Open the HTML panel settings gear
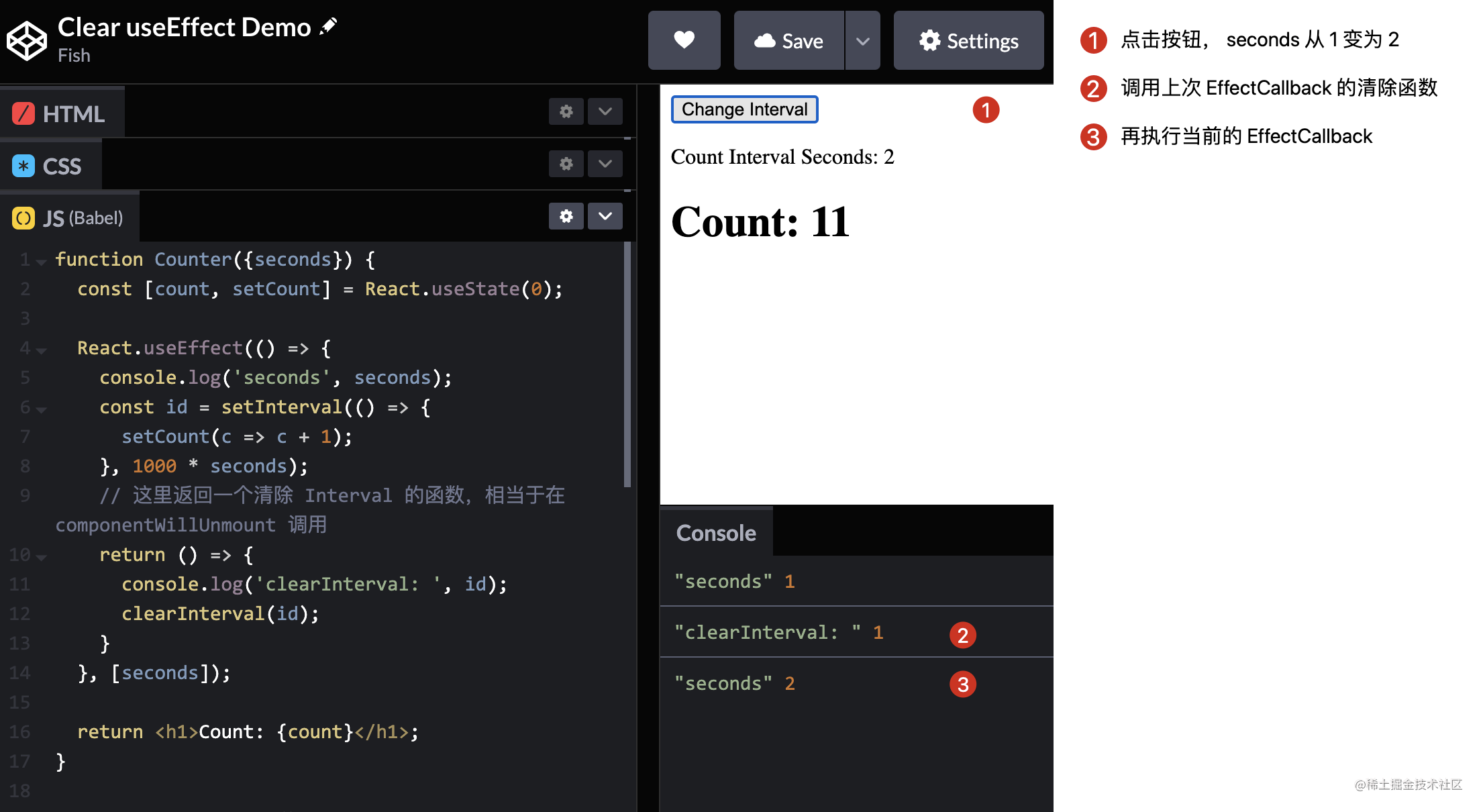This screenshot has height=812, width=1483. [x=566, y=111]
